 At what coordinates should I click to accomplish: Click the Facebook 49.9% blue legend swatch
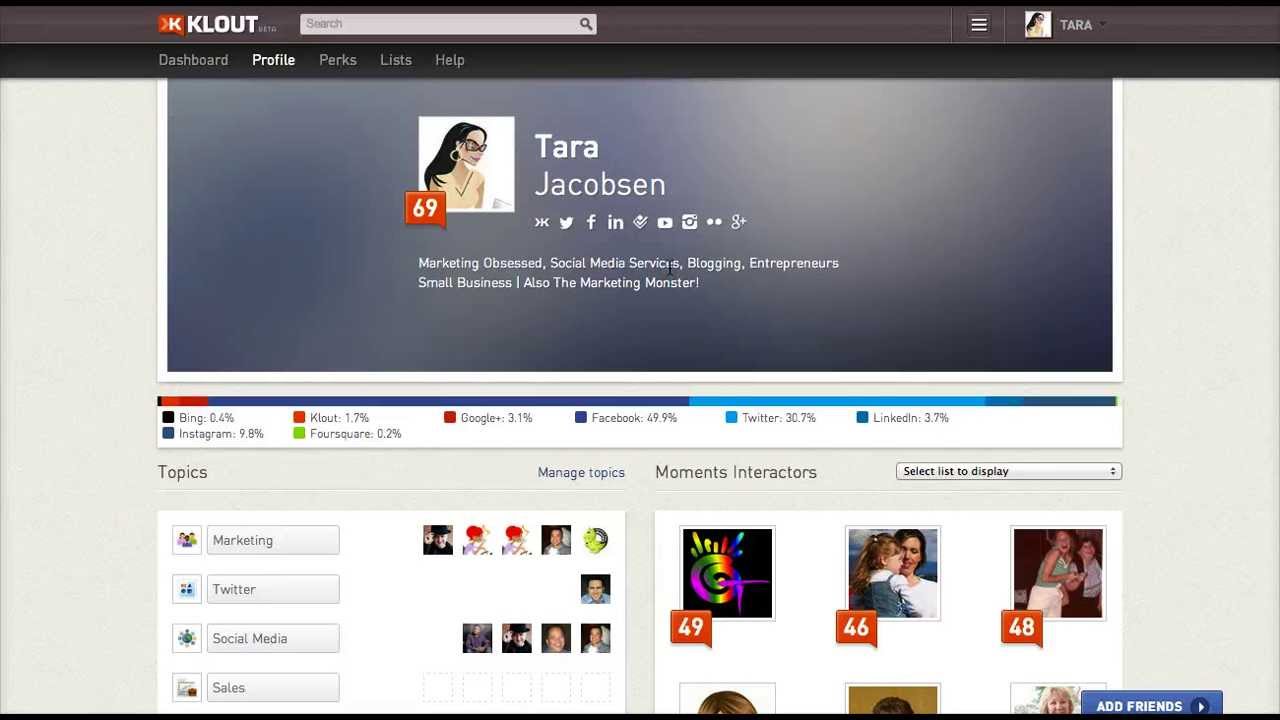pos(581,418)
